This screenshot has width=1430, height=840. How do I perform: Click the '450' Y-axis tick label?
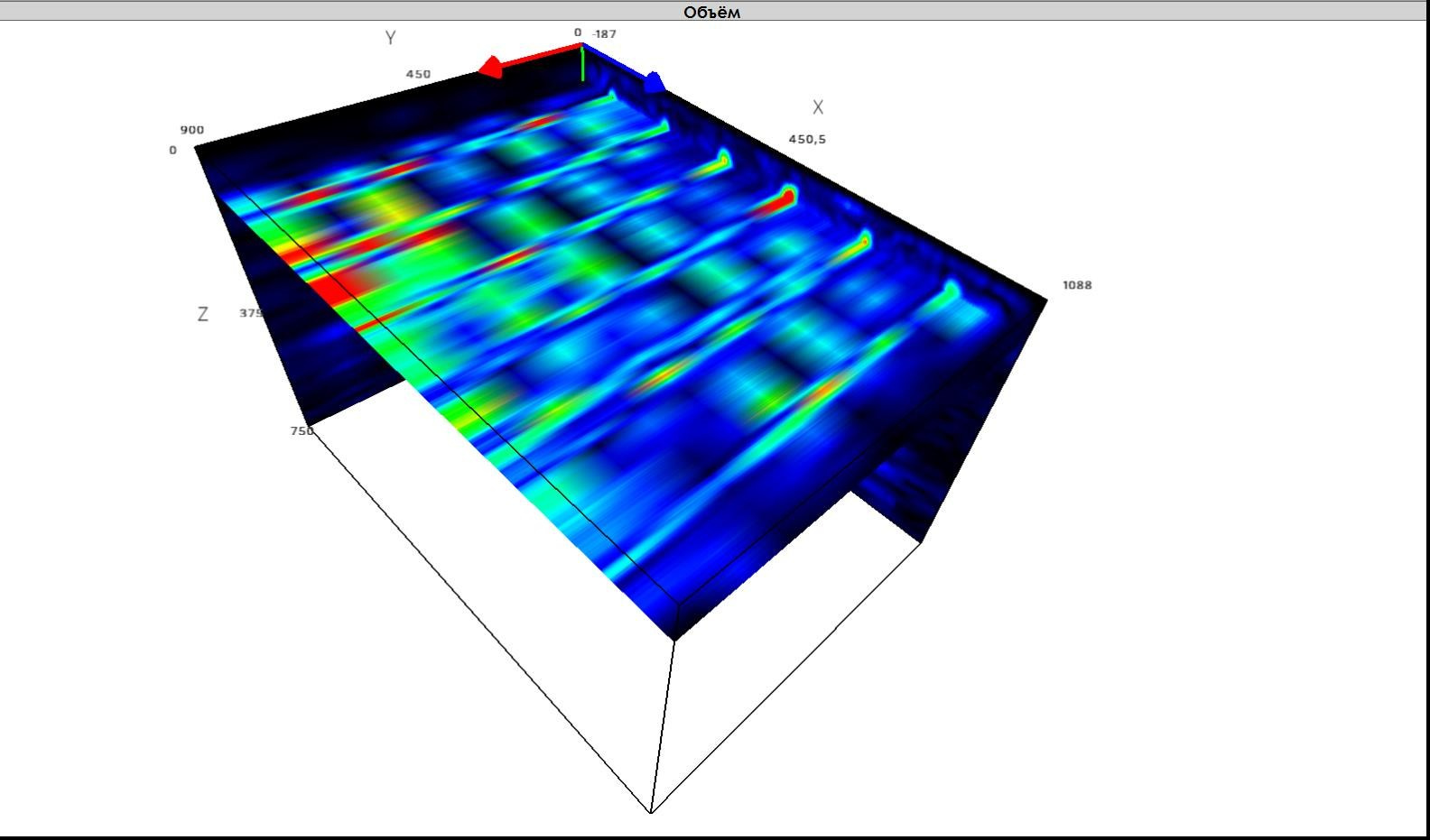[x=418, y=74]
